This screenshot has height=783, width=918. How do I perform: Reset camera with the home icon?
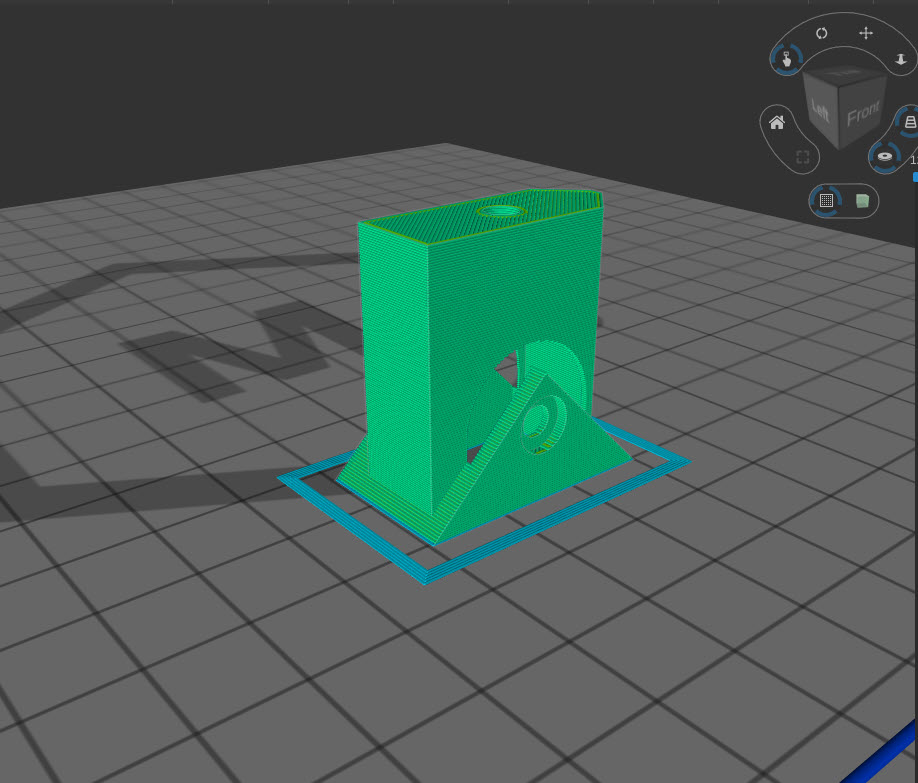coord(777,122)
